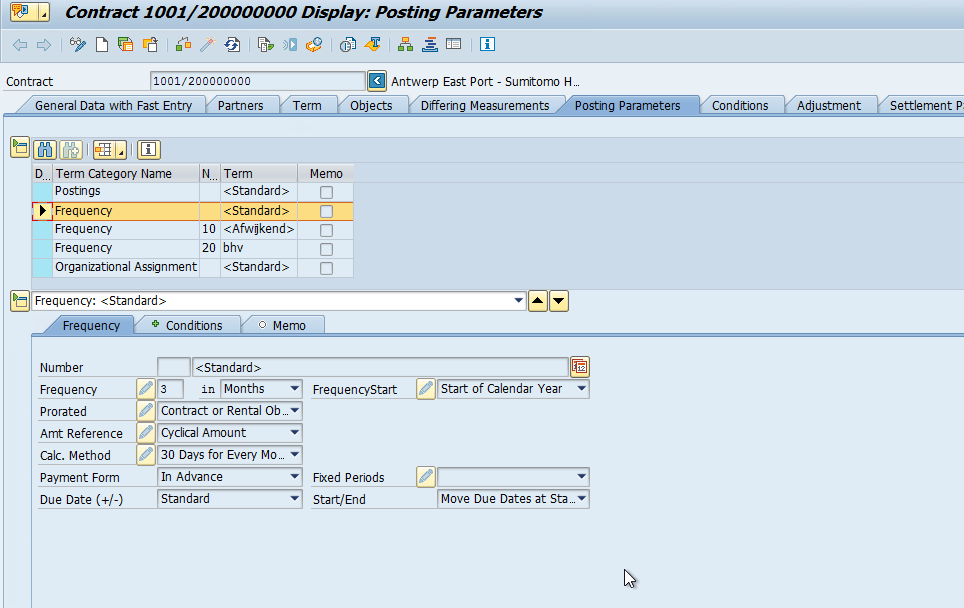Toggle Memo checkbox for Organizational Assignment row
The width and height of the screenshot is (964, 608).
point(326,269)
